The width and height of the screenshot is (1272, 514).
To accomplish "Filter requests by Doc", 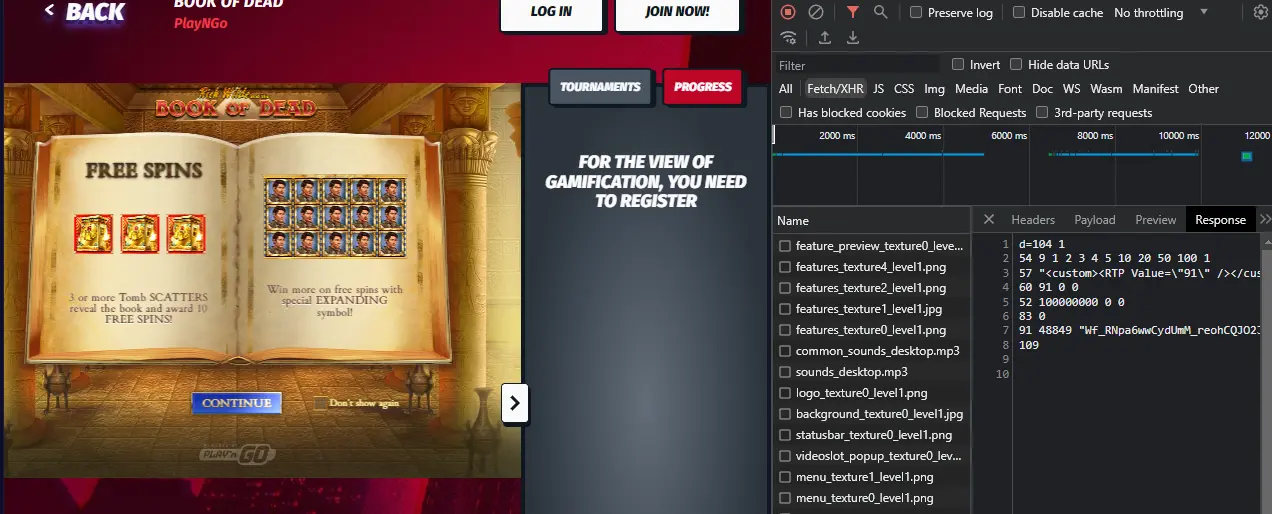I will tap(1042, 88).
